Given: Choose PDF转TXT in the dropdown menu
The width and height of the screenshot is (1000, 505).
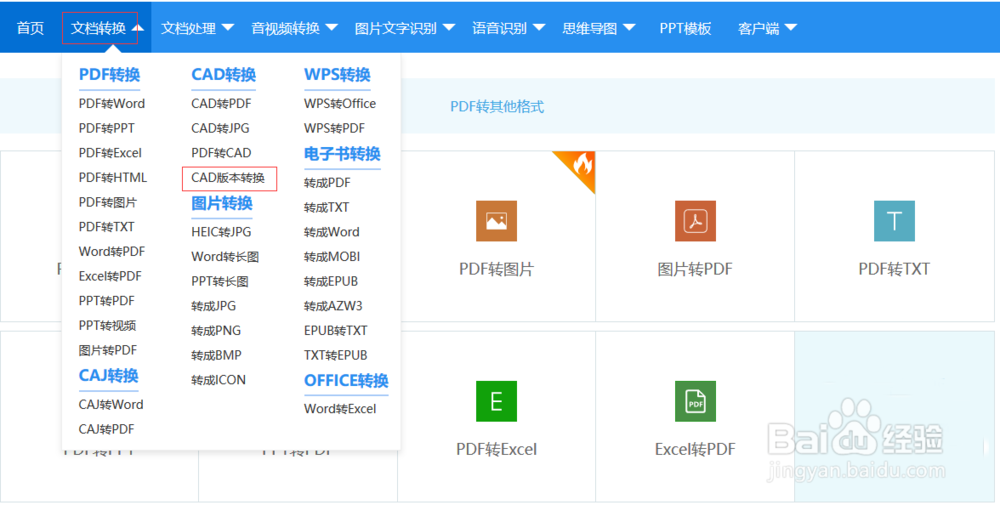Looking at the screenshot, I should click(x=107, y=227).
